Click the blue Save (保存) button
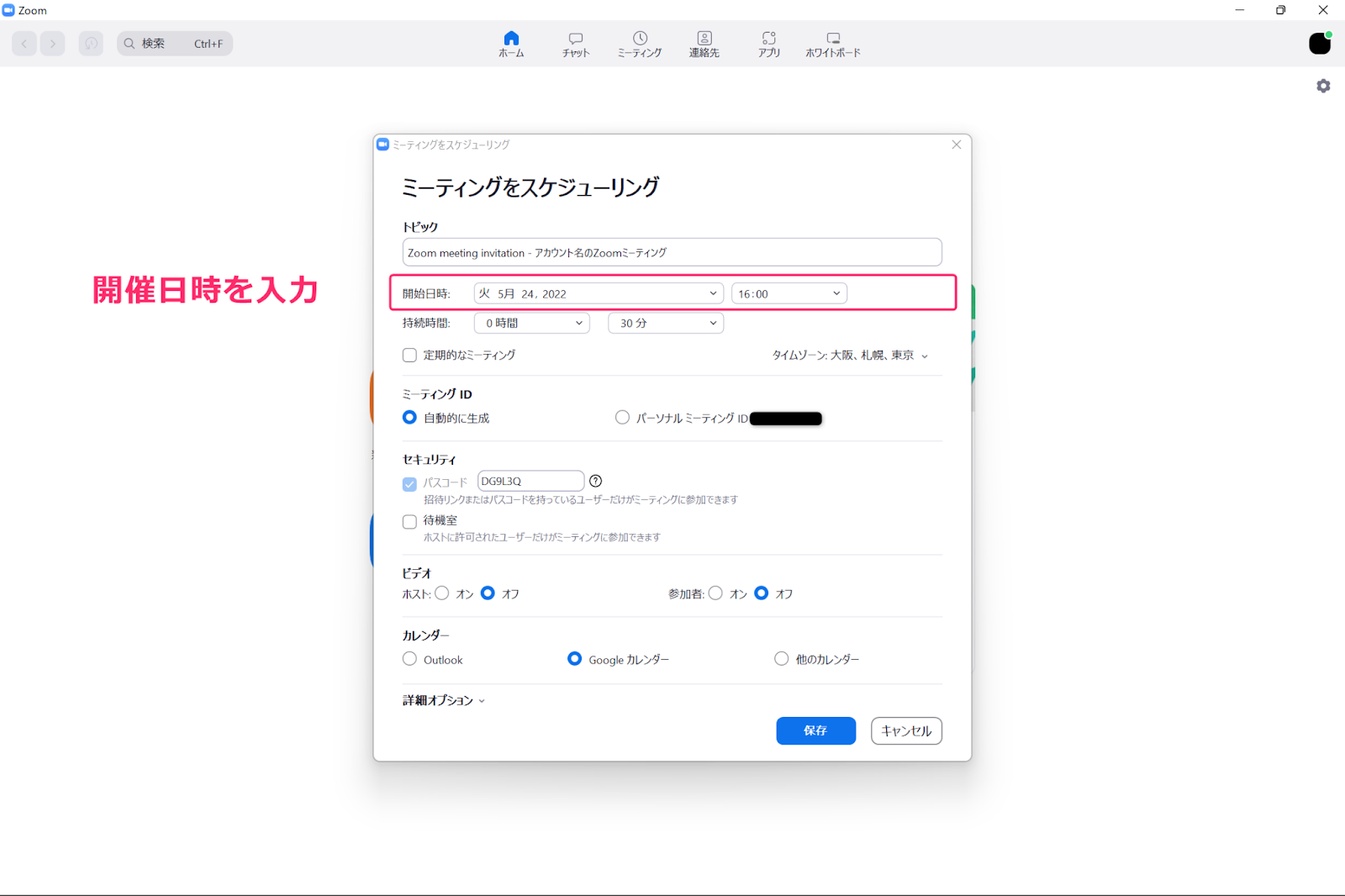The width and height of the screenshot is (1345, 896). tap(815, 730)
